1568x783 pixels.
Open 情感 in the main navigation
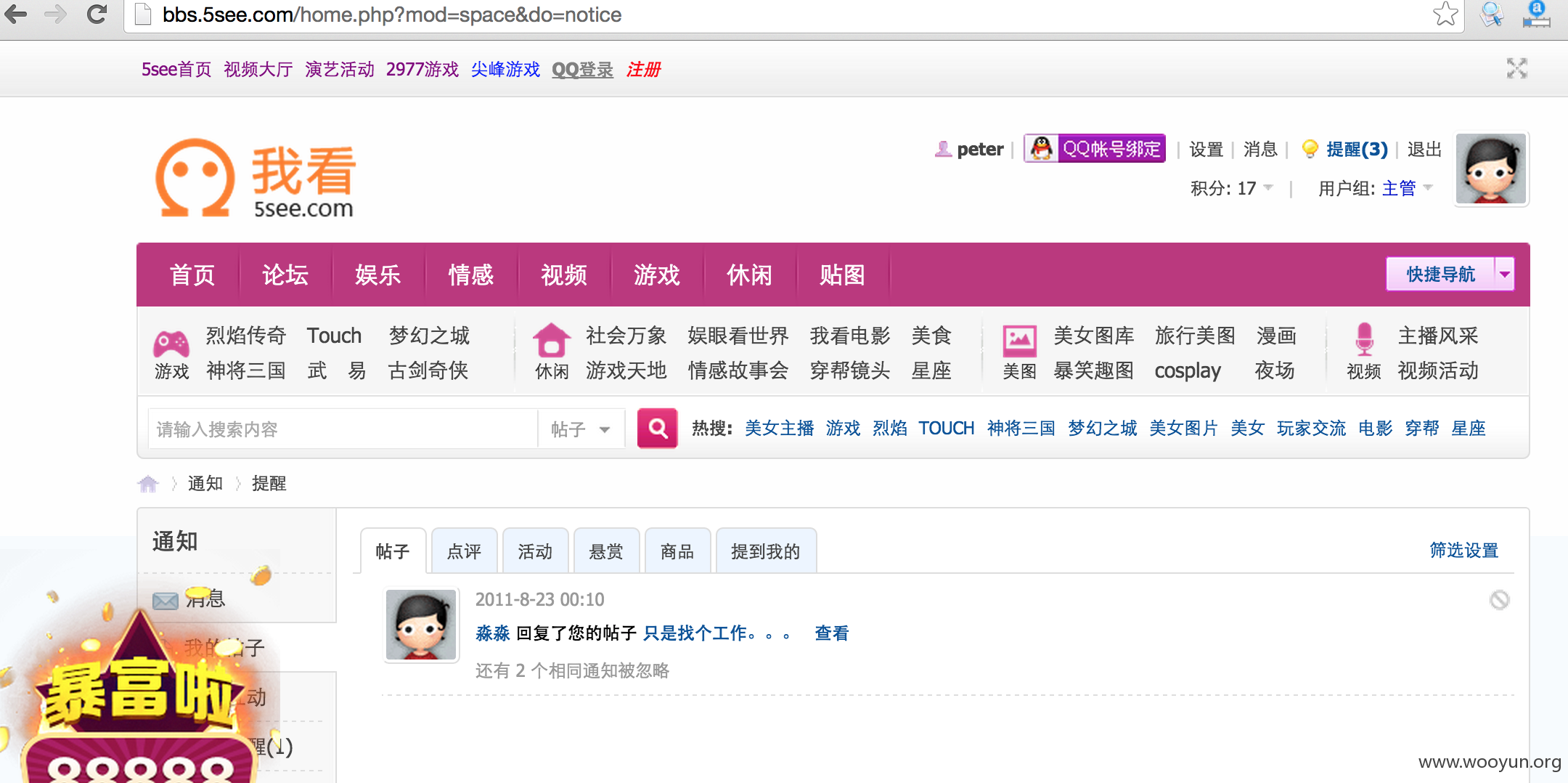click(x=471, y=275)
